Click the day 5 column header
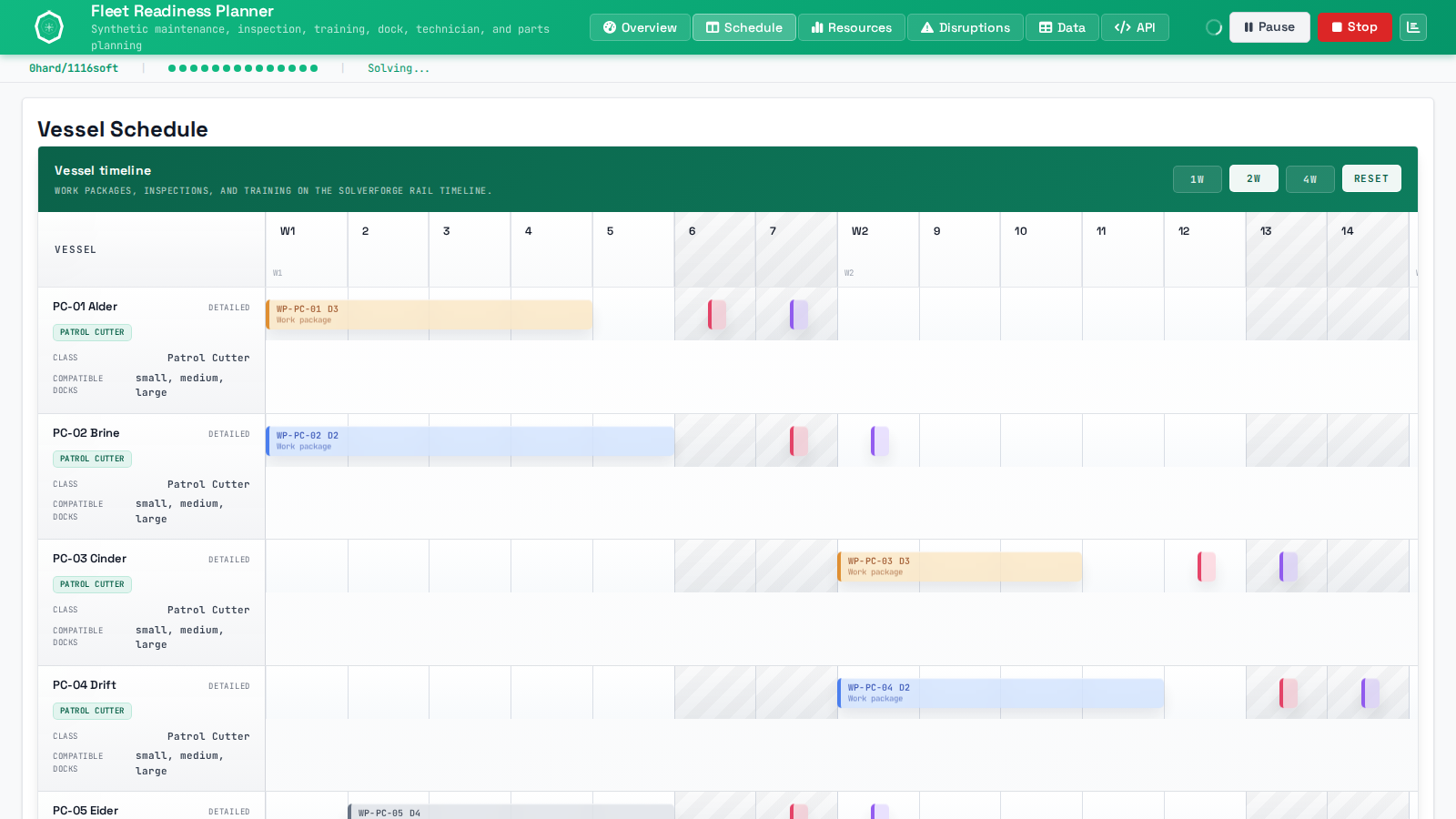Screen dimensions: 1456x819 633,249
